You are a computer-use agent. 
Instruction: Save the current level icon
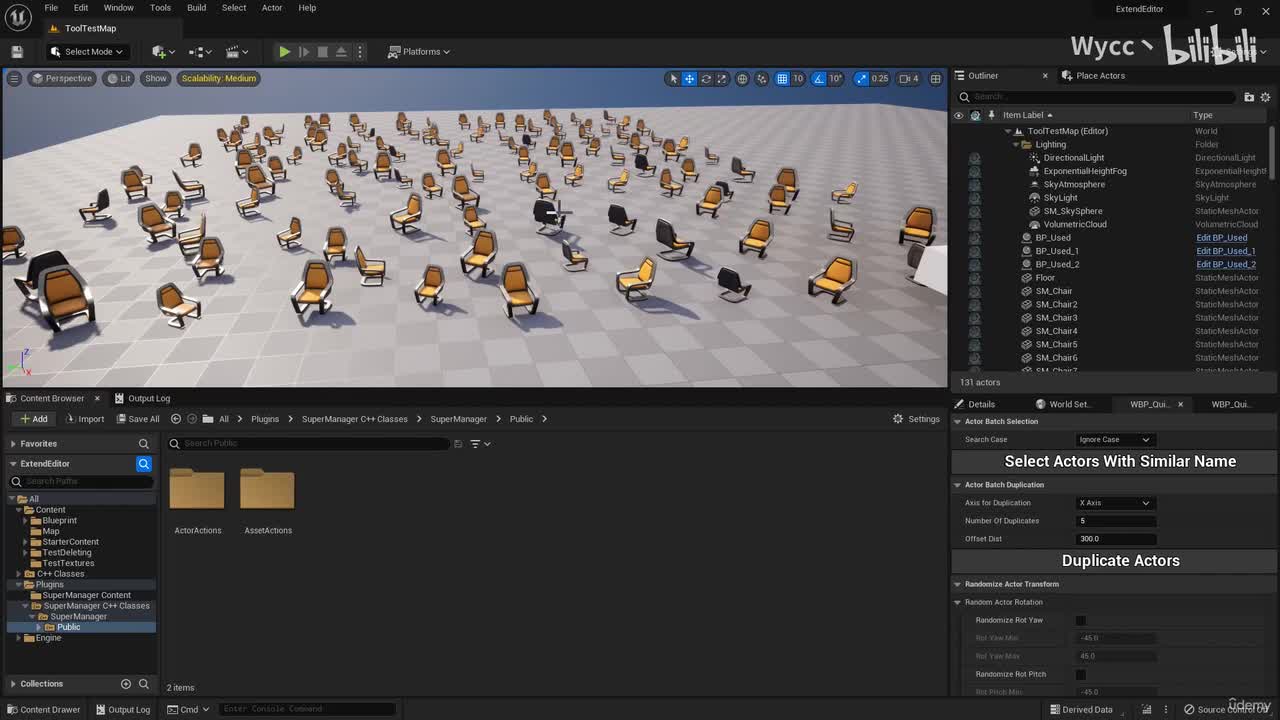pos(17,52)
